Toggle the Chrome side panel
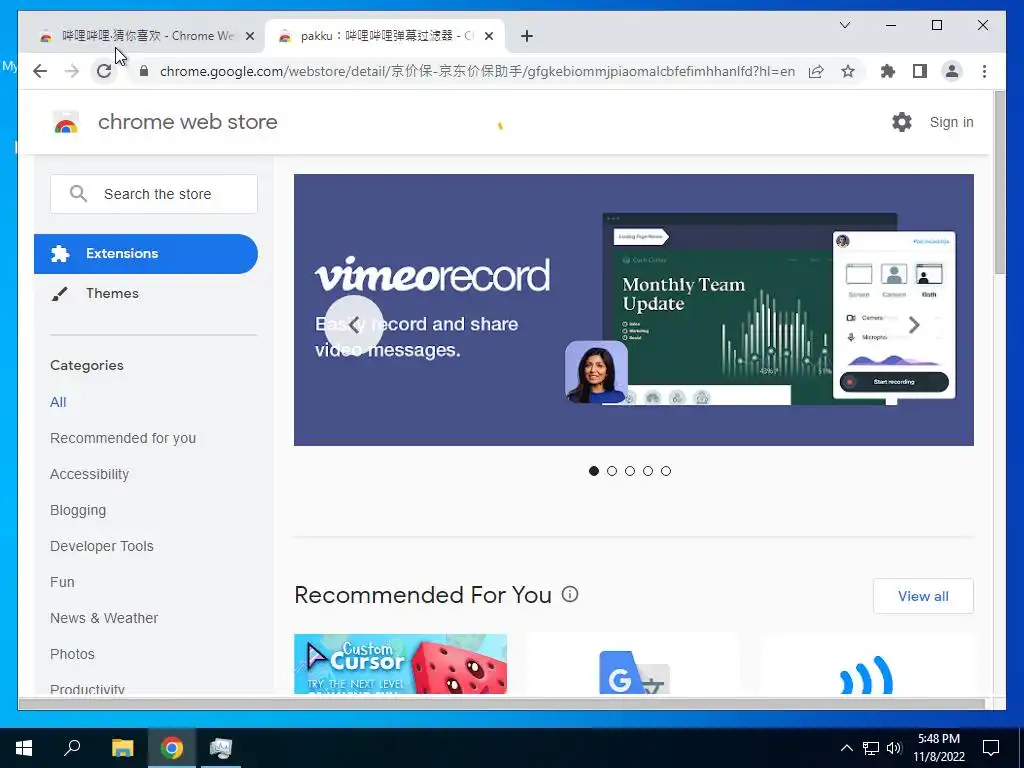 coord(920,71)
